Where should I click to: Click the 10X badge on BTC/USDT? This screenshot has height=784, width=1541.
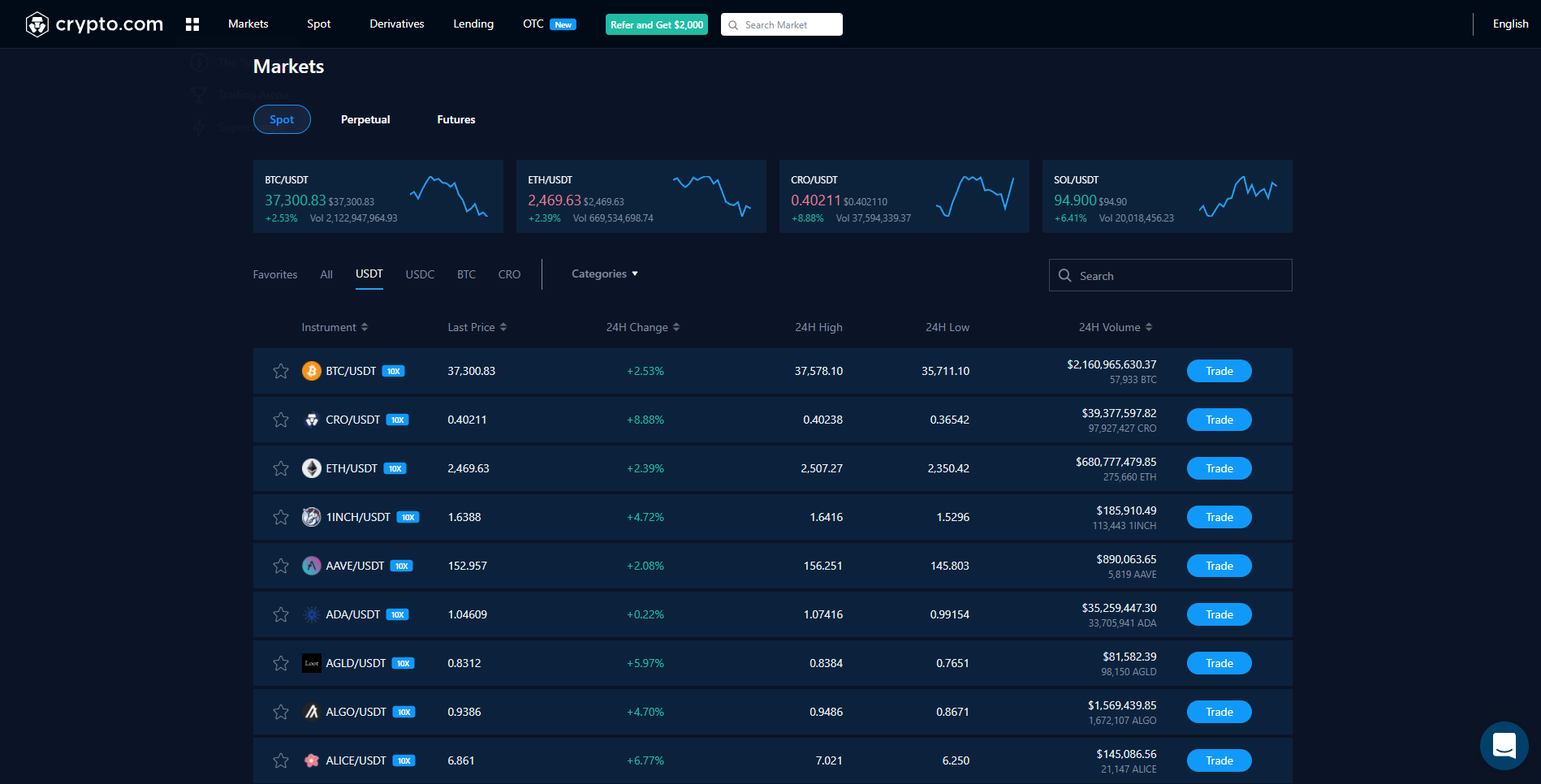394,371
